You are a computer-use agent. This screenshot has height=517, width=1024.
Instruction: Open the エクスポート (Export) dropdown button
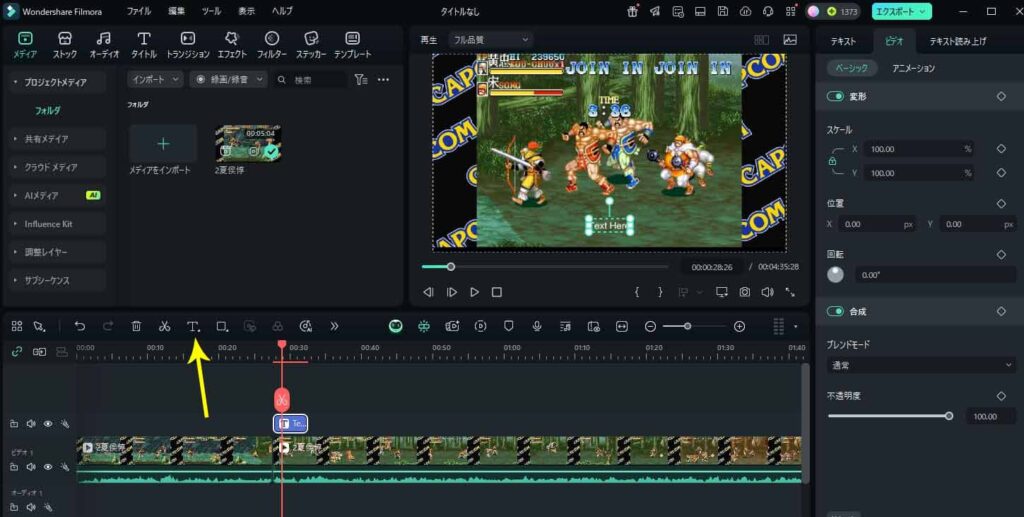tap(901, 11)
